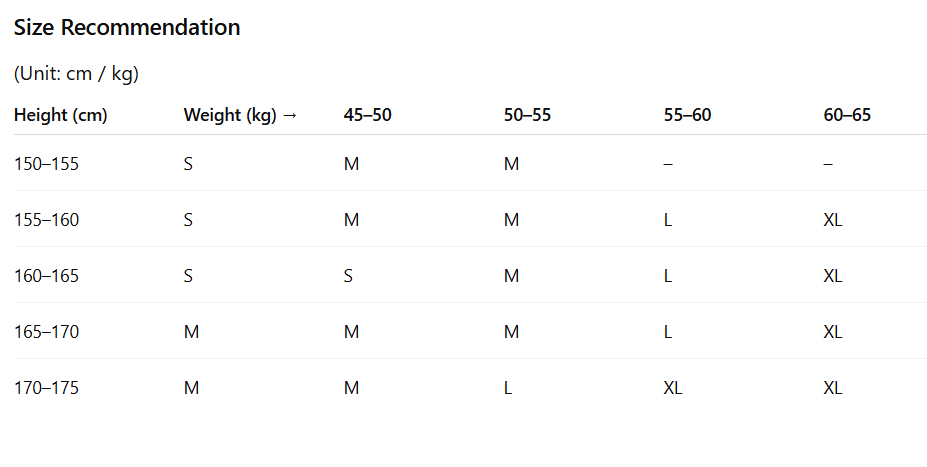Select the 150–155 height row label
The height and width of the screenshot is (467, 927).
[46, 164]
